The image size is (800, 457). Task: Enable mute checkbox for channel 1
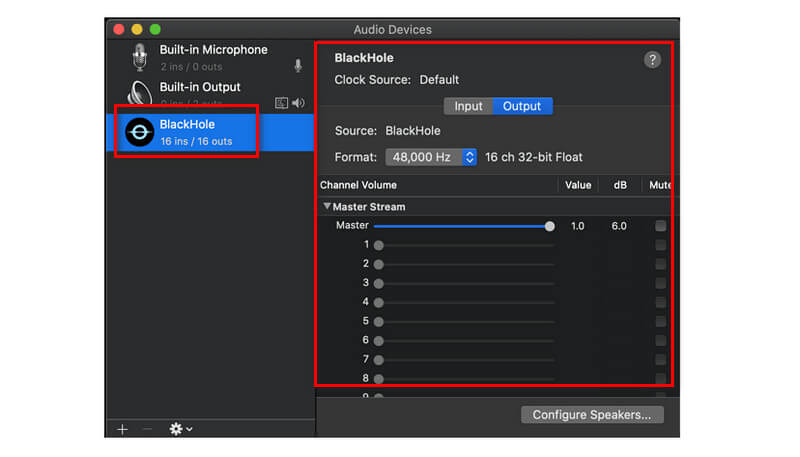click(x=660, y=245)
